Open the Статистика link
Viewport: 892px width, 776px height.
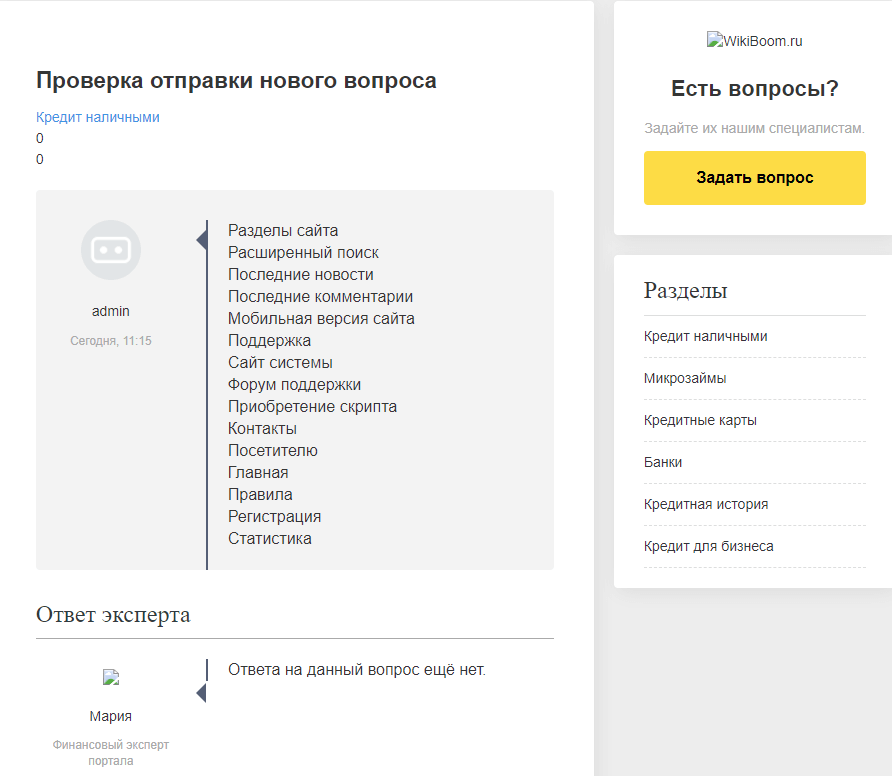pyautogui.click(x=269, y=538)
